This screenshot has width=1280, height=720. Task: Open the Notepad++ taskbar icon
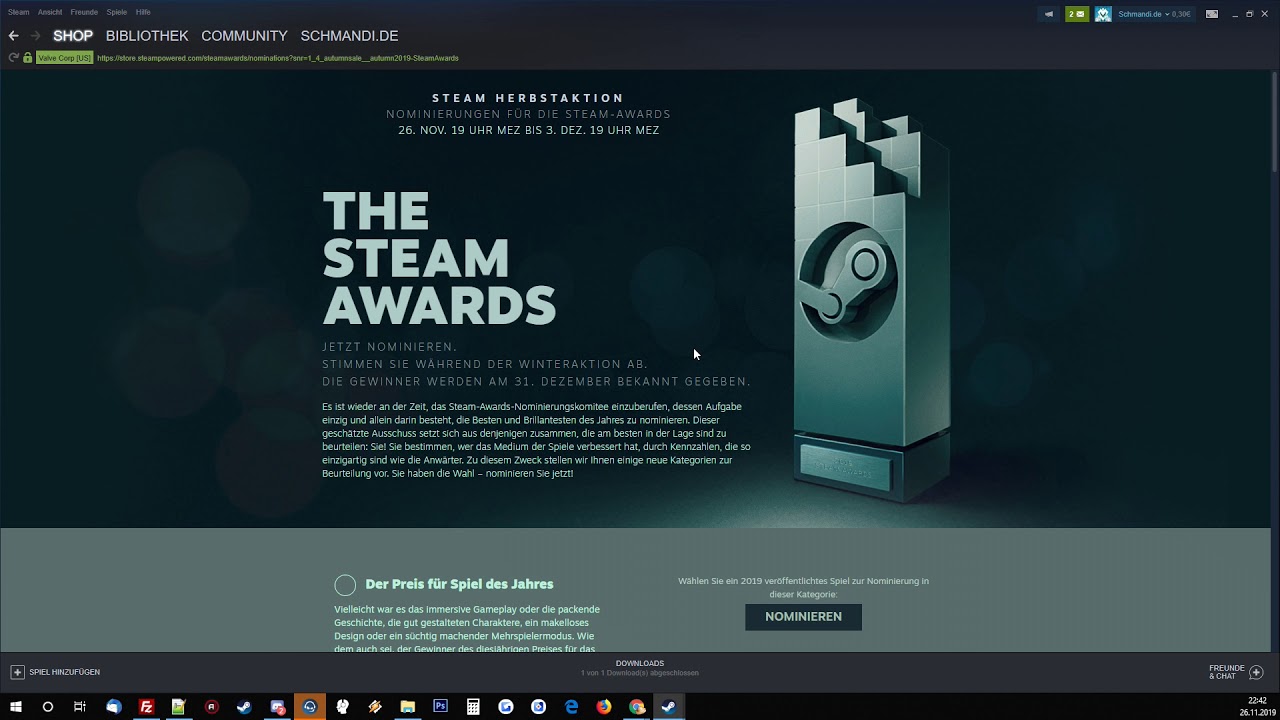click(179, 706)
